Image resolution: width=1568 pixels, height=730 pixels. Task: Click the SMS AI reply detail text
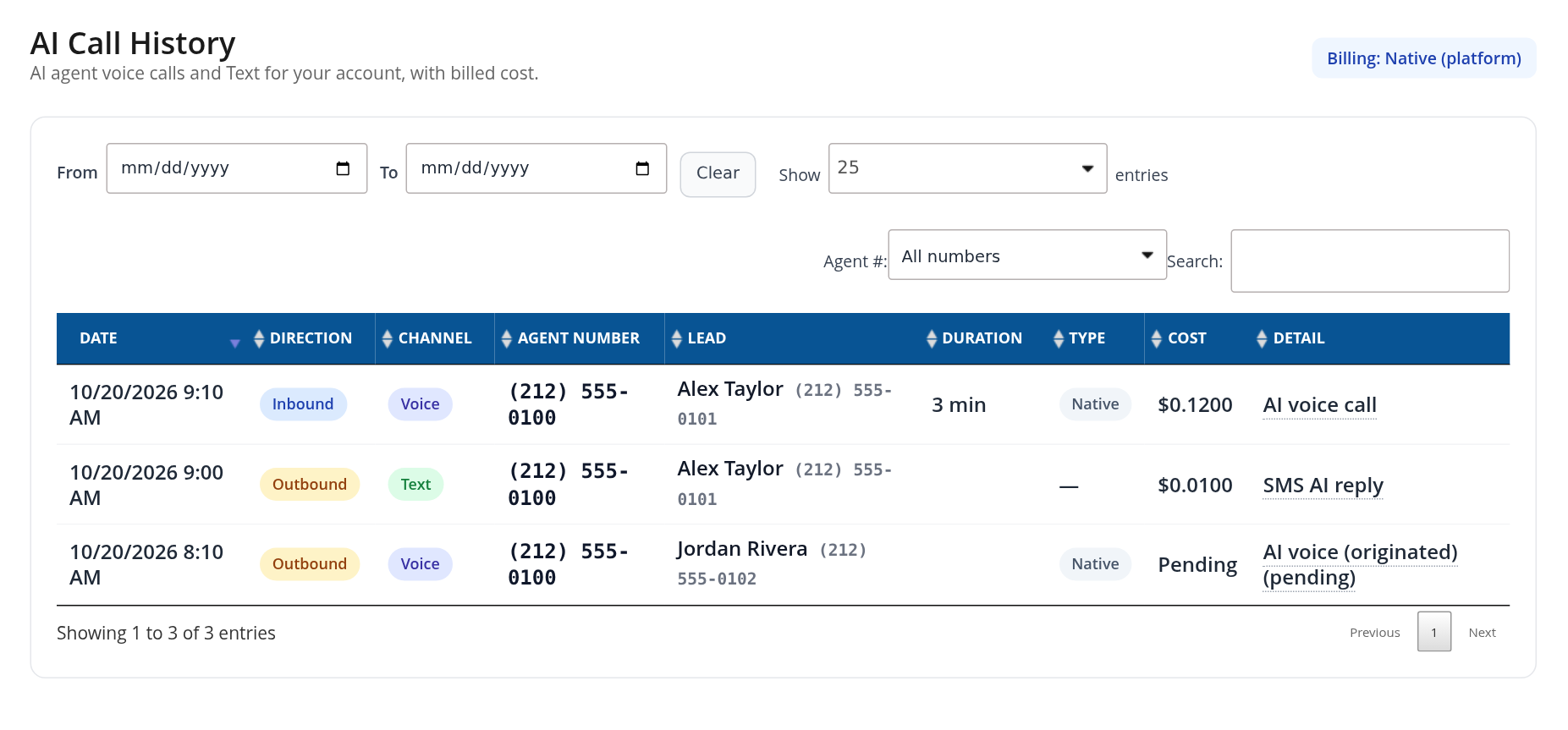click(1323, 486)
